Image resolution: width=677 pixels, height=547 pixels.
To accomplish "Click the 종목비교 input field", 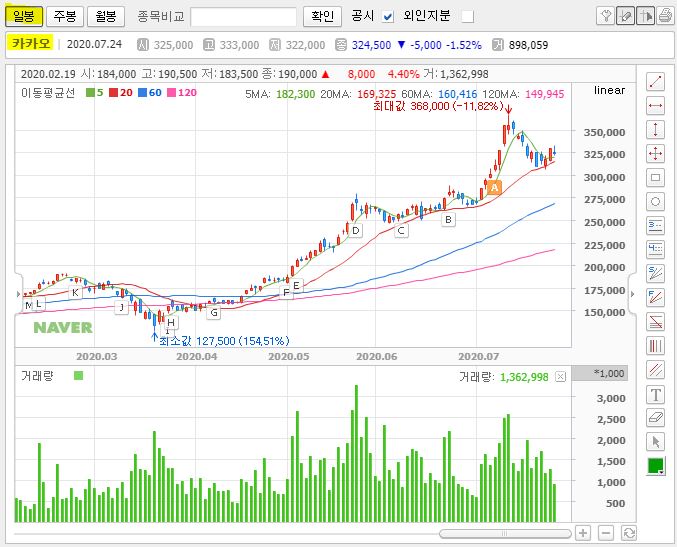I will (x=244, y=17).
